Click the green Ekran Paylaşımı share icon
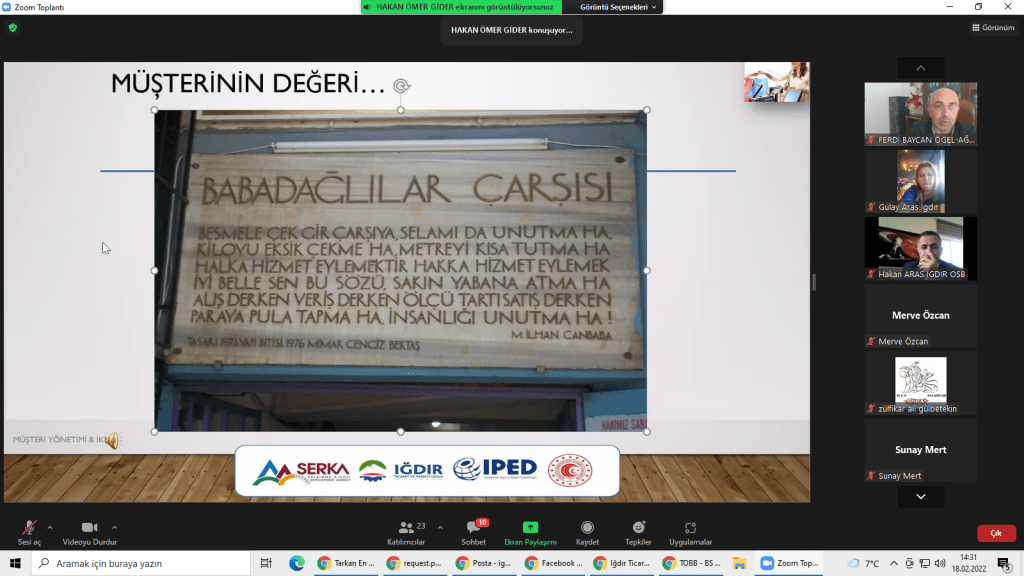Image resolution: width=1024 pixels, height=576 pixels. pos(530,528)
